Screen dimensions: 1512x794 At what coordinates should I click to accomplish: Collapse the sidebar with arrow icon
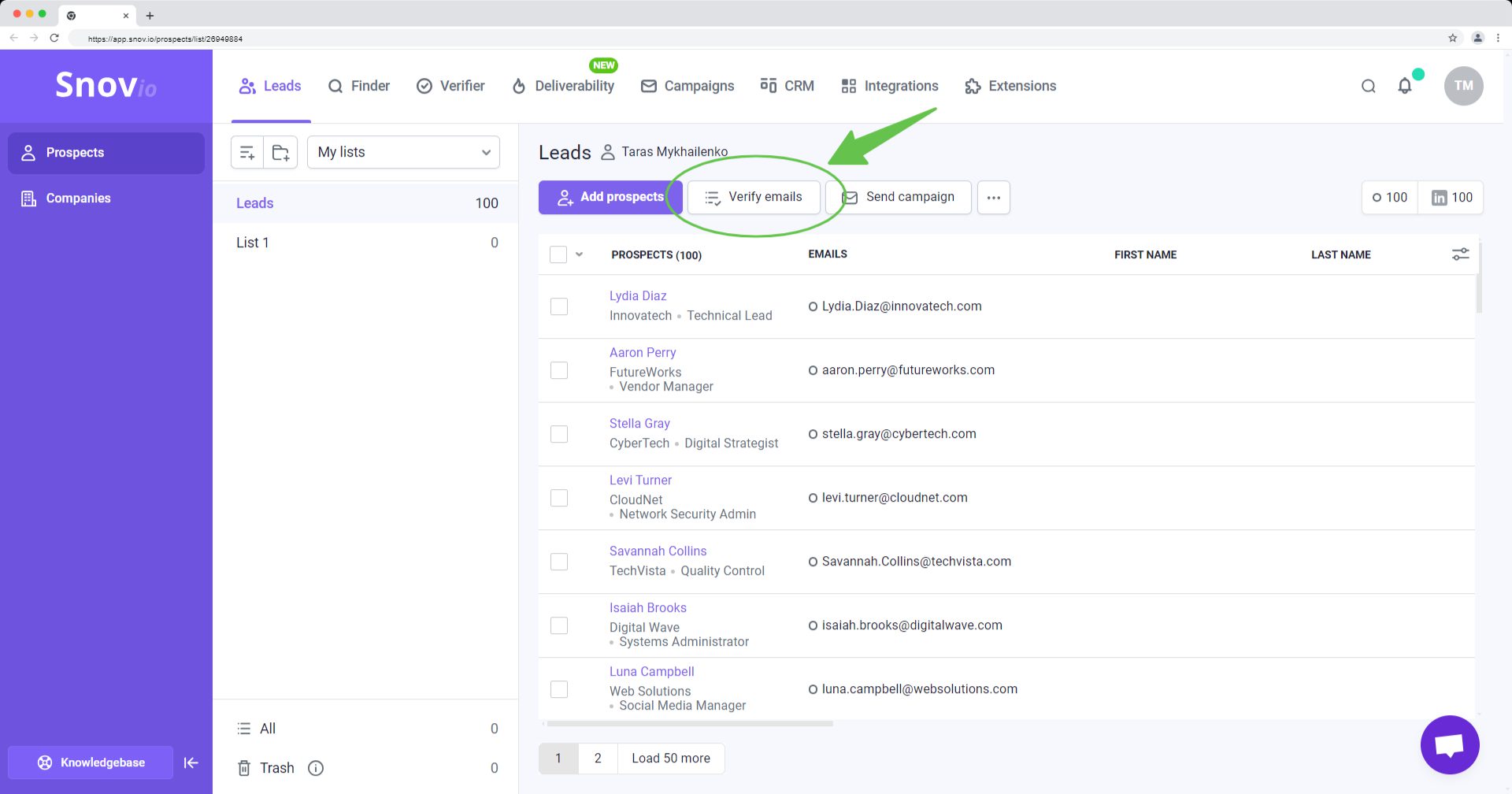pos(191,762)
